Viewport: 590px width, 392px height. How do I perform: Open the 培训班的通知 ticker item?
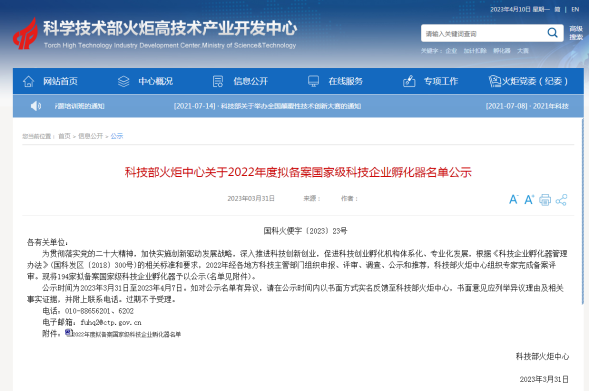tap(79, 106)
